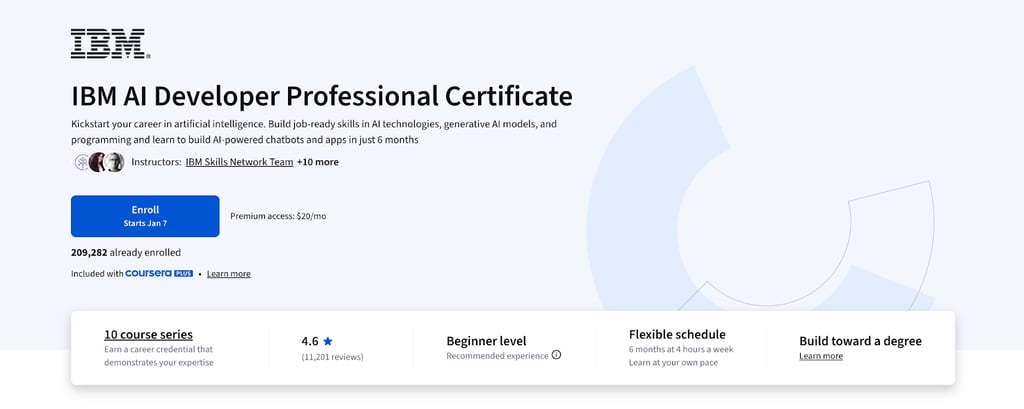Viewport: 1024px width, 409px height.
Task: Click the 209,282 already enrolled text
Action: coord(126,252)
